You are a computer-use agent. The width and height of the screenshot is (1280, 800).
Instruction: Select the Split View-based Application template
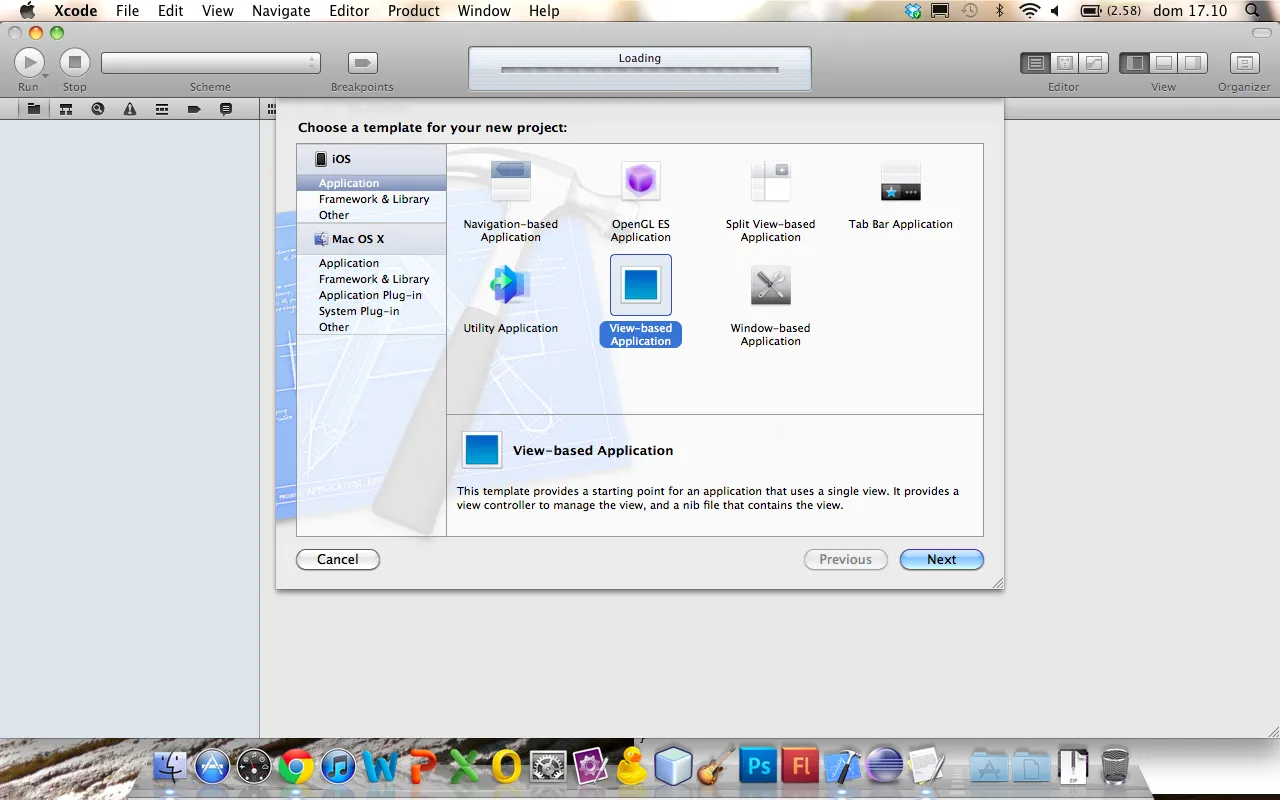point(770,190)
